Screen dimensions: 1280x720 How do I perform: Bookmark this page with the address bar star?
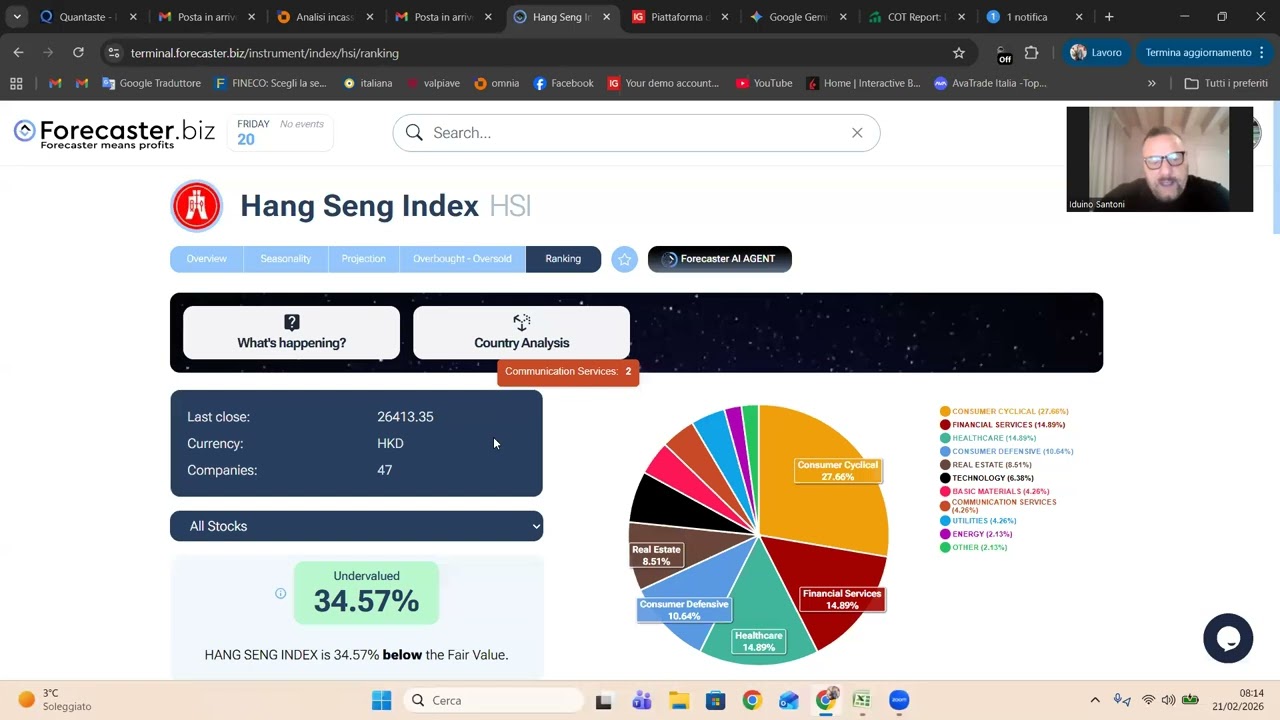[959, 53]
